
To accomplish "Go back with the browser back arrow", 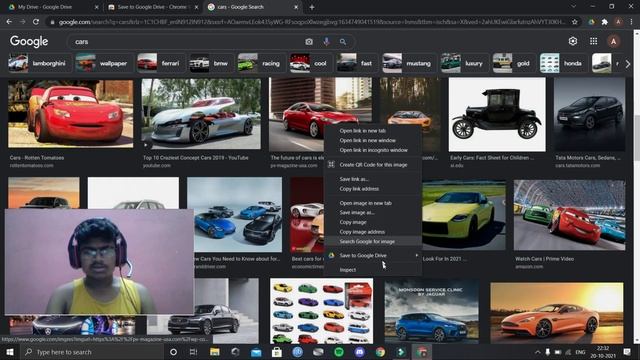I will (x=9, y=22).
